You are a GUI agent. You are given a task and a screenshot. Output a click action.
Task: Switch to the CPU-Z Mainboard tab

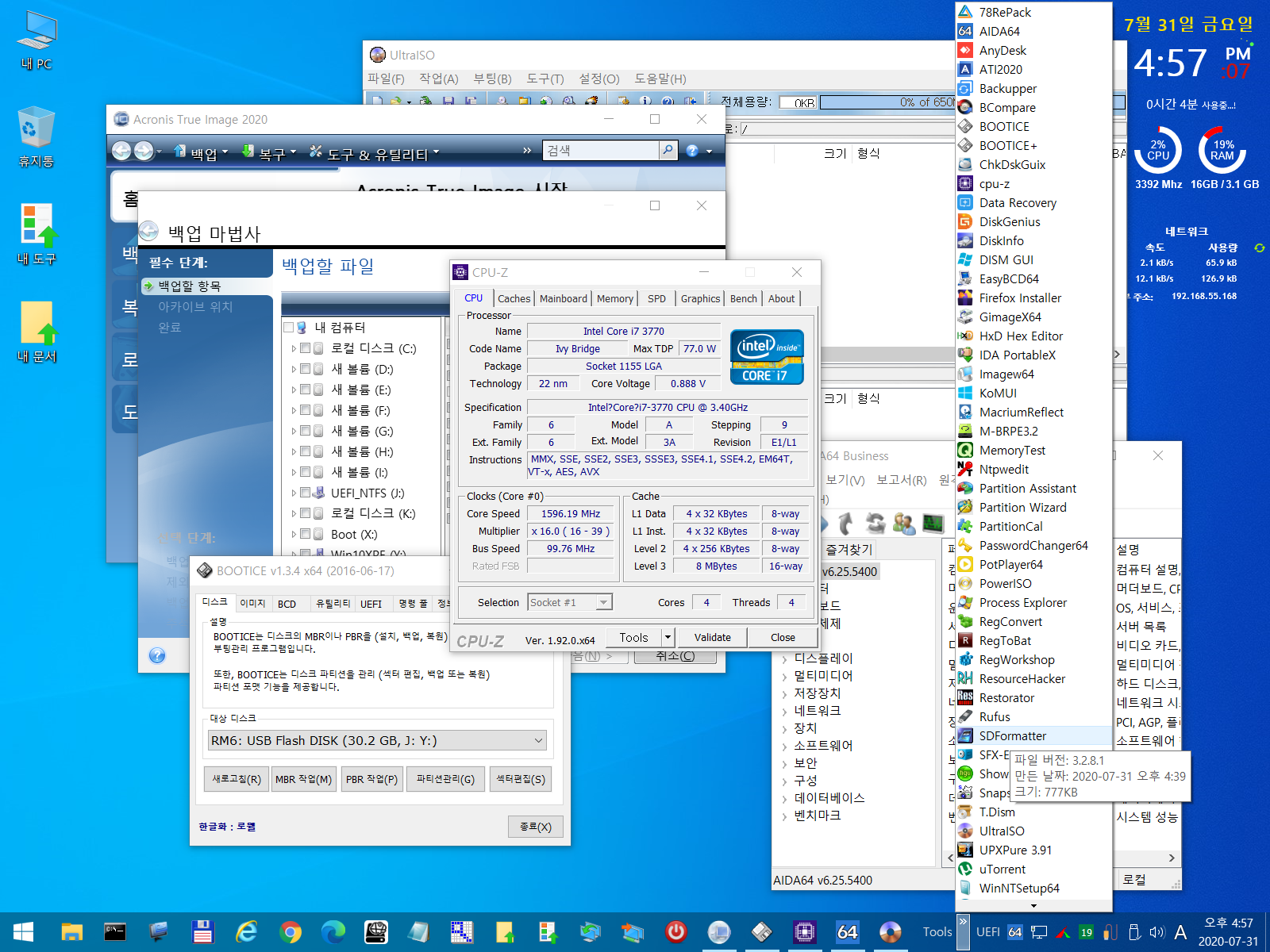click(x=564, y=298)
